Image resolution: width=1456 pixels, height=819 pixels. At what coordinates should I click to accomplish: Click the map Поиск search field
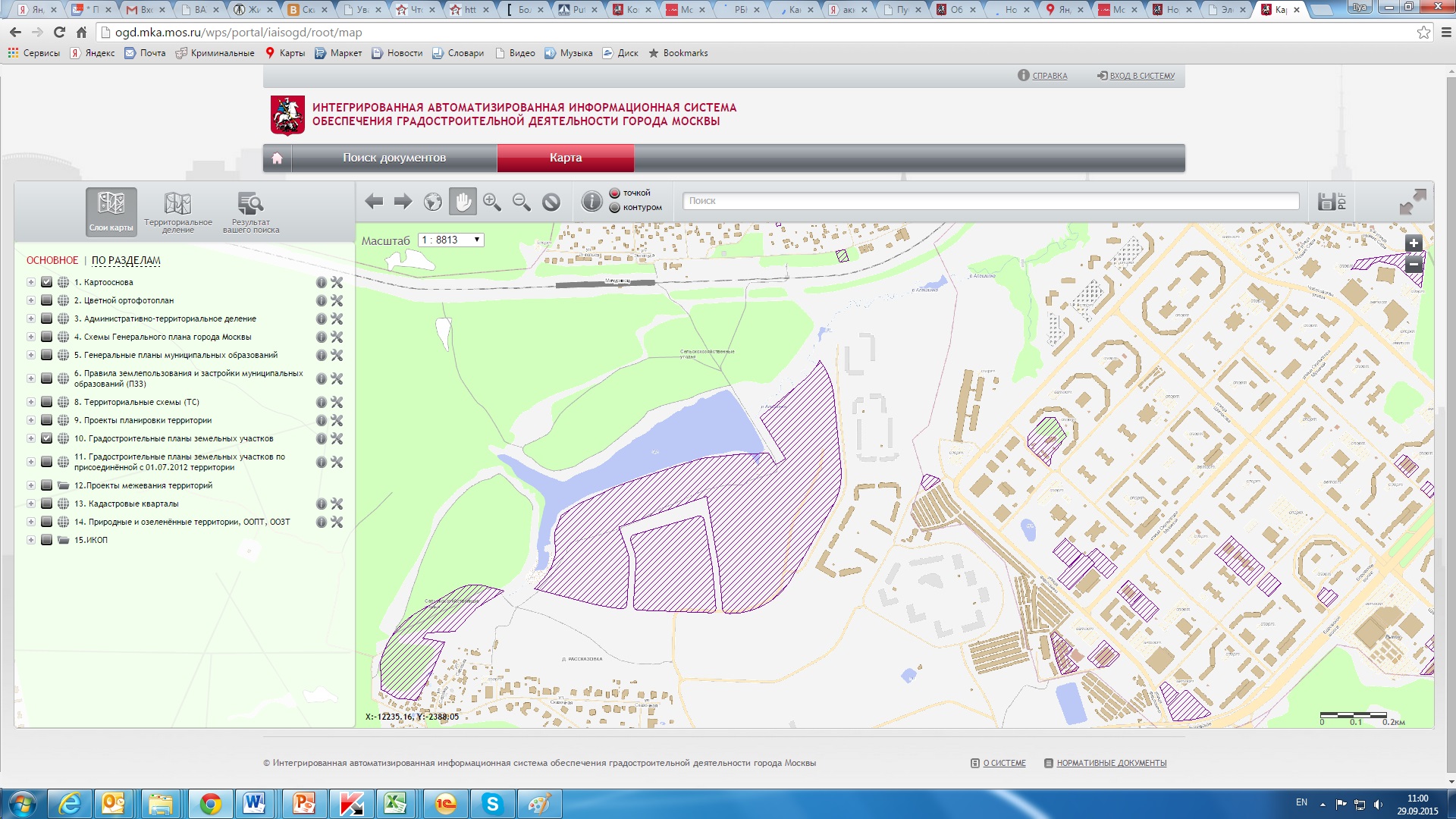(x=991, y=201)
